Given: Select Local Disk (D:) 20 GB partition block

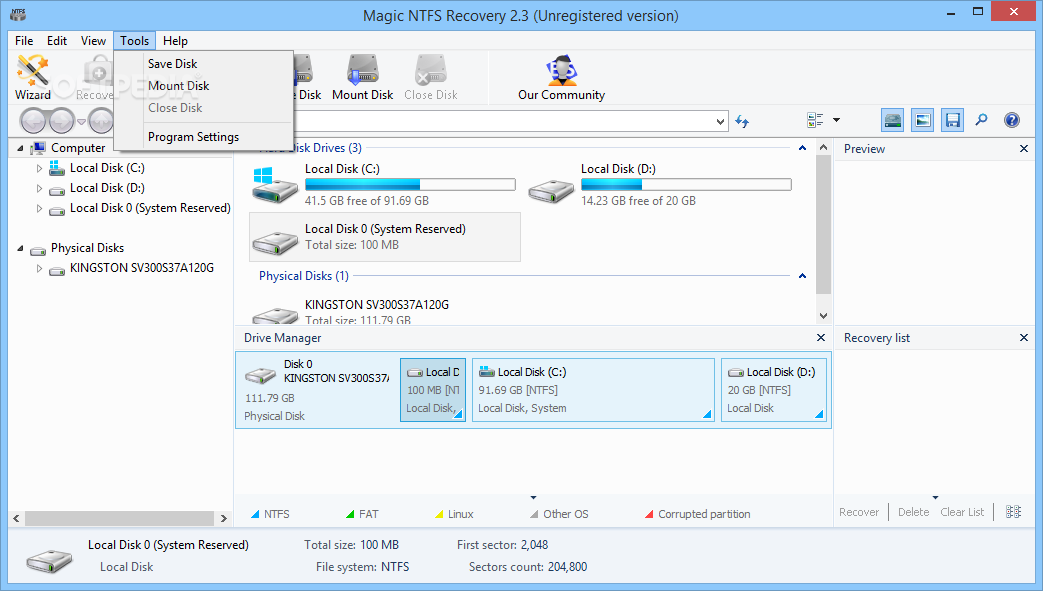Looking at the screenshot, I should click(774, 390).
